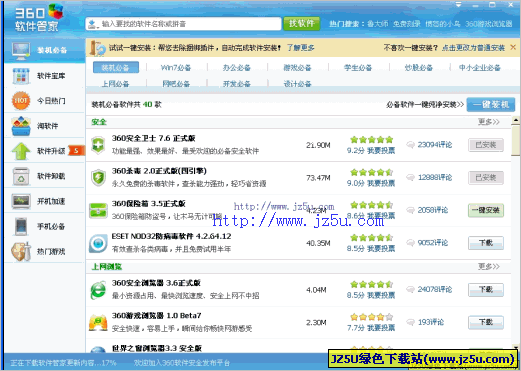Image resolution: width=521 pixels, height=371 pixels.
Task: Click the green 找软件 search button
Action: tap(302, 23)
